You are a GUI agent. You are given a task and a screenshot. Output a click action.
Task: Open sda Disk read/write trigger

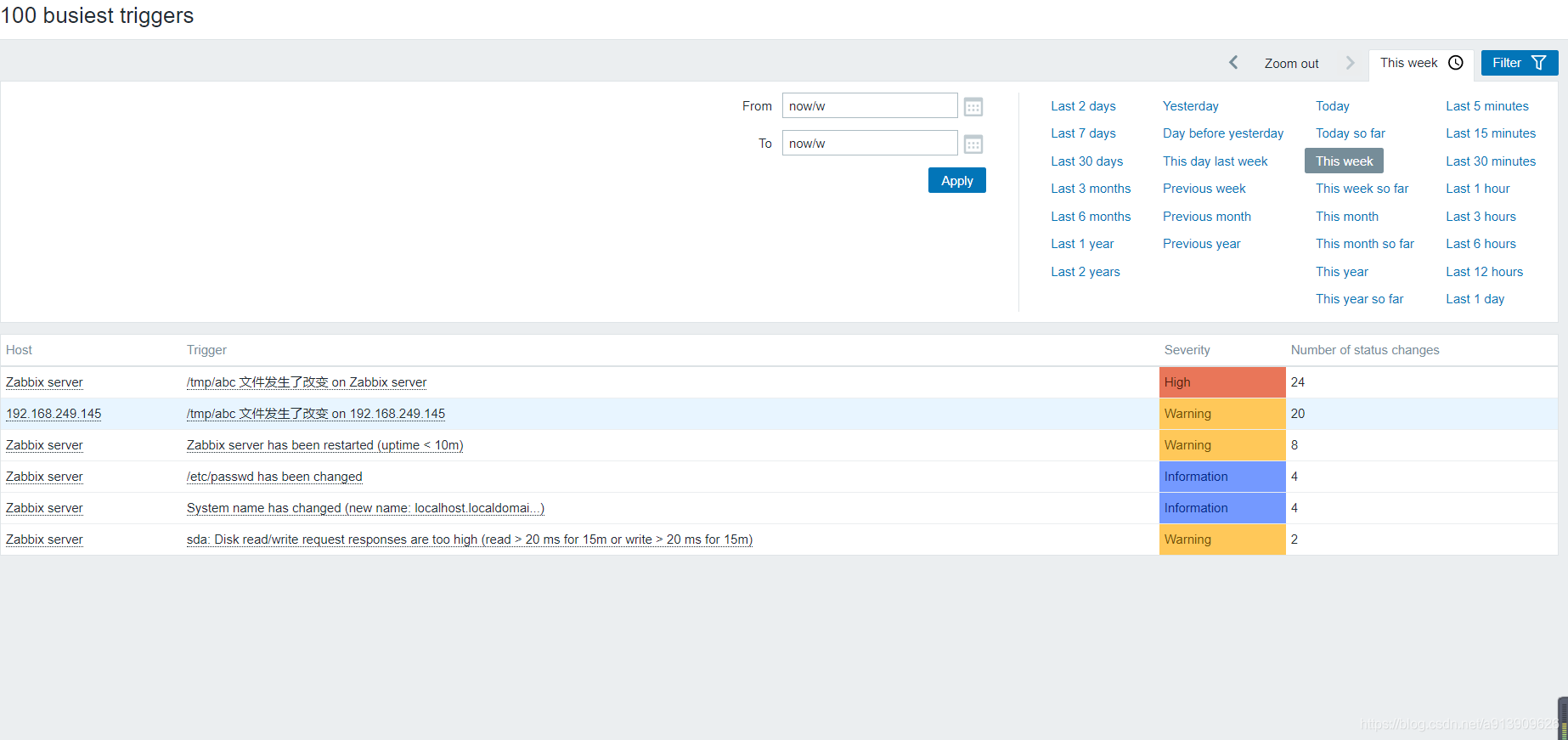(x=470, y=539)
